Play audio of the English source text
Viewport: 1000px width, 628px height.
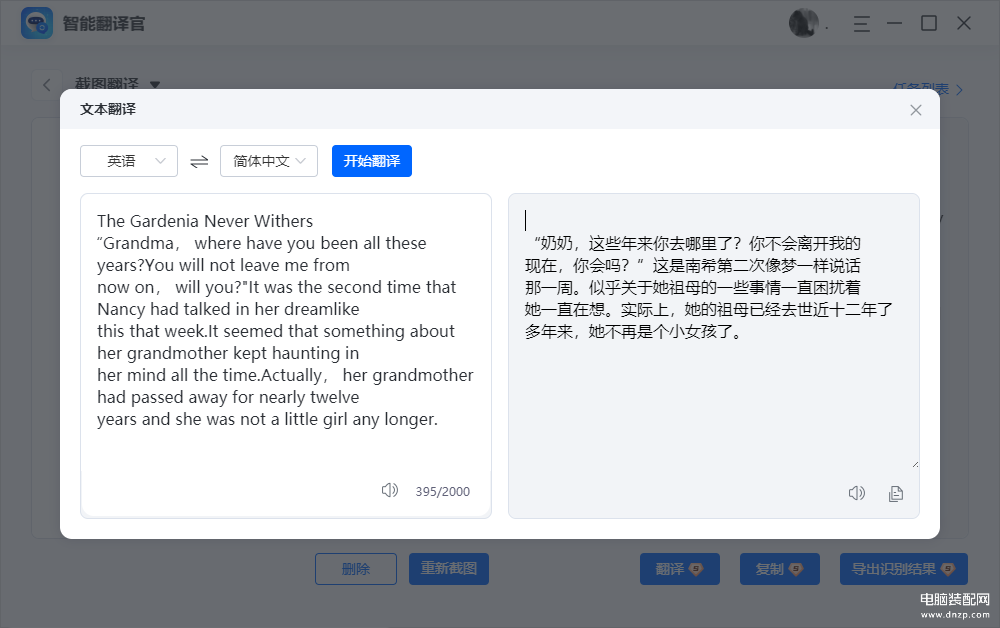[x=390, y=490]
